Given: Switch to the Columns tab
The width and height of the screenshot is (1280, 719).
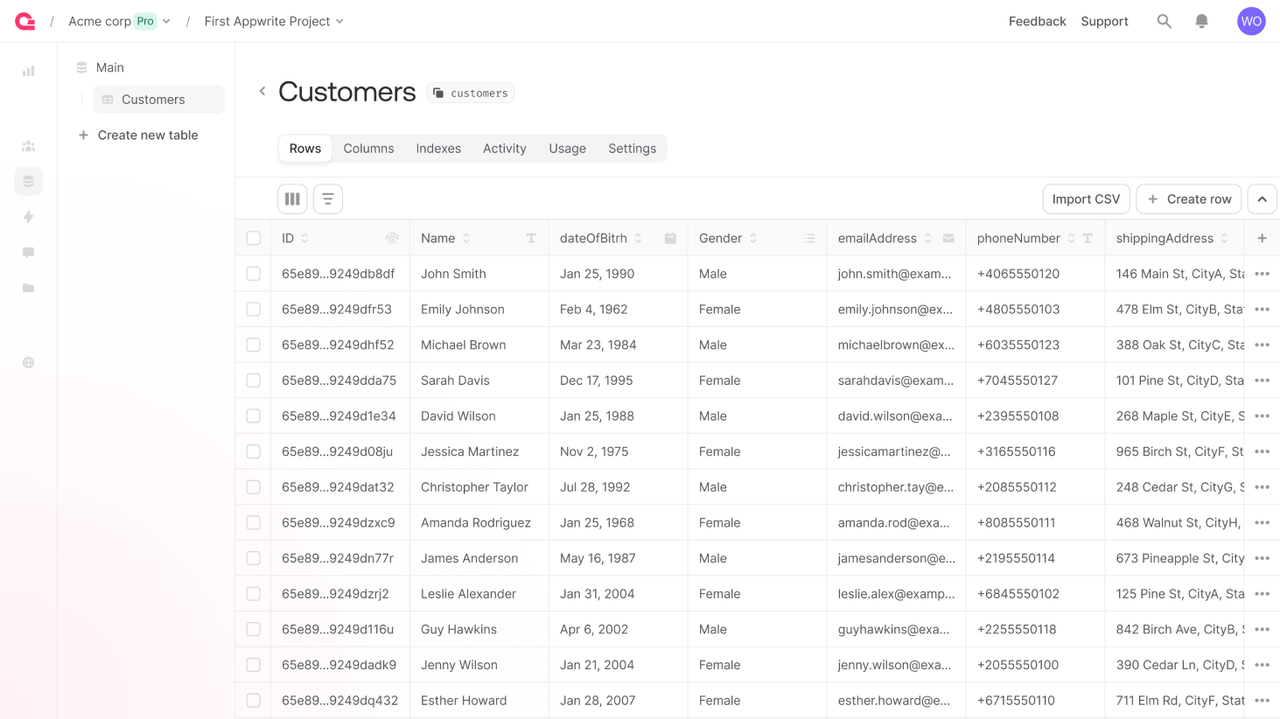Looking at the screenshot, I should [368, 148].
